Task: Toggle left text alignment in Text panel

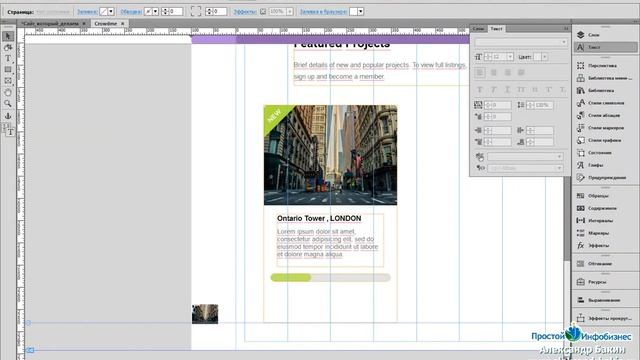Action: [x=480, y=73]
